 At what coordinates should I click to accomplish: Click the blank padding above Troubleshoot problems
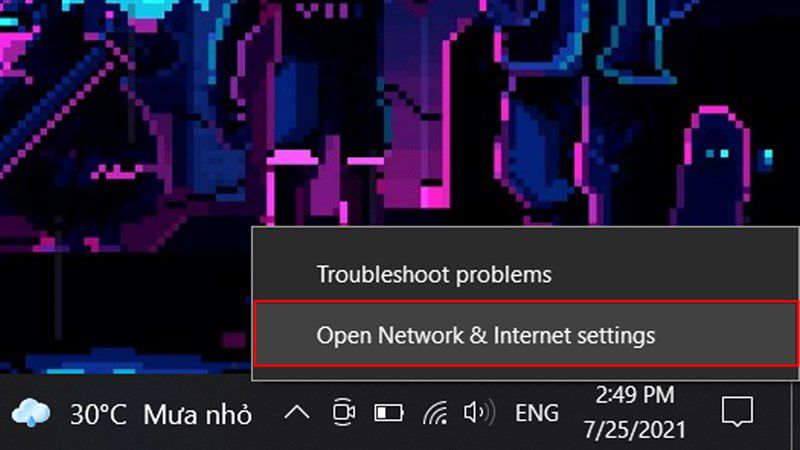point(526,238)
